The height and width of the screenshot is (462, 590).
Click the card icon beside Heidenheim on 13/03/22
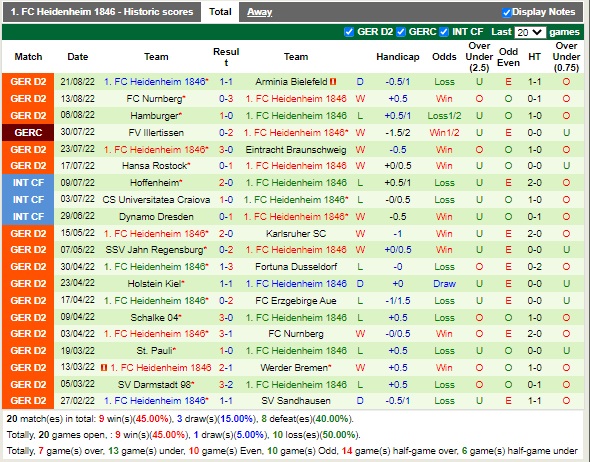click(104, 368)
